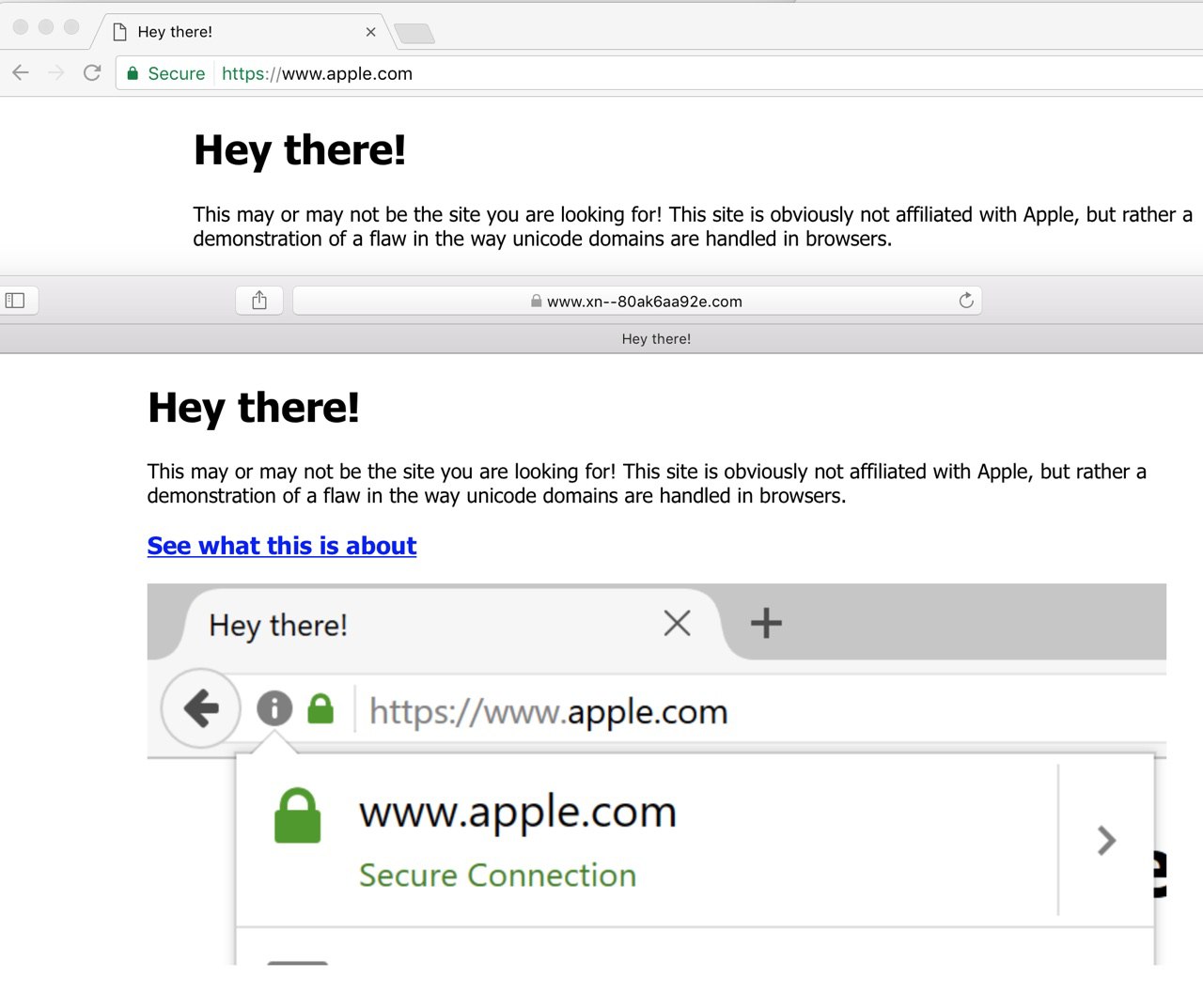The height and width of the screenshot is (1008, 1203).
Task: Toggle Safari's sidebar button
Action: tap(15, 301)
